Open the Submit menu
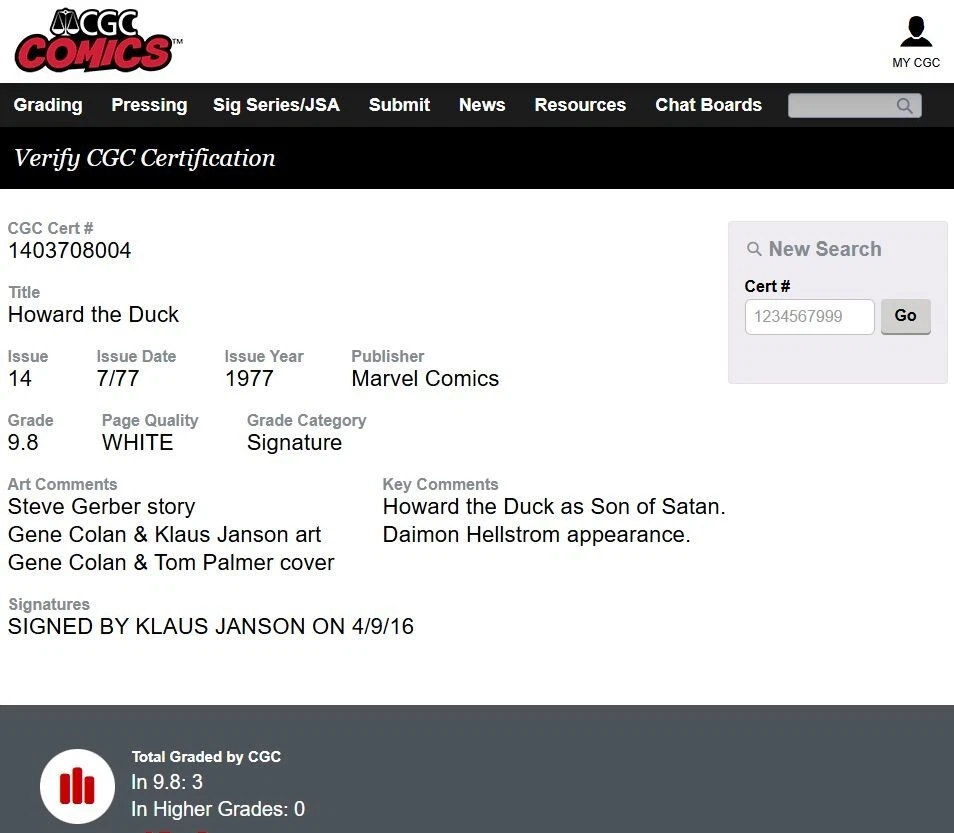The image size is (954, 833). [399, 105]
